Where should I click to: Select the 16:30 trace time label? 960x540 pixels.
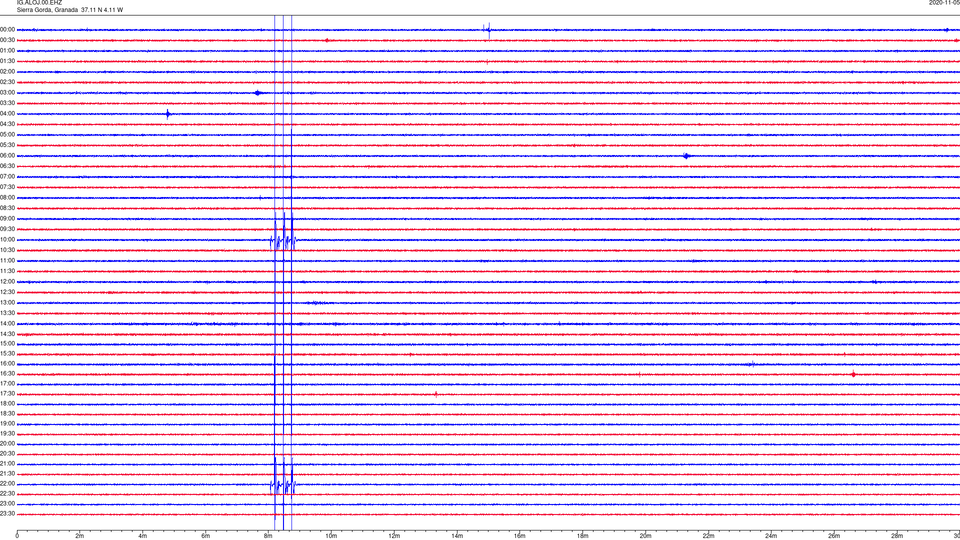(7, 373)
